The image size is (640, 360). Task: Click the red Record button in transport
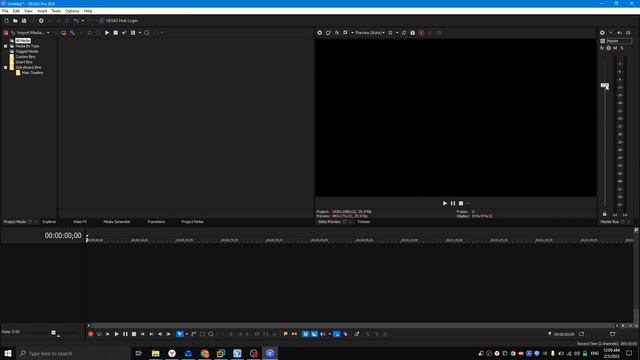pyautogui.click(x=91, y=334)
